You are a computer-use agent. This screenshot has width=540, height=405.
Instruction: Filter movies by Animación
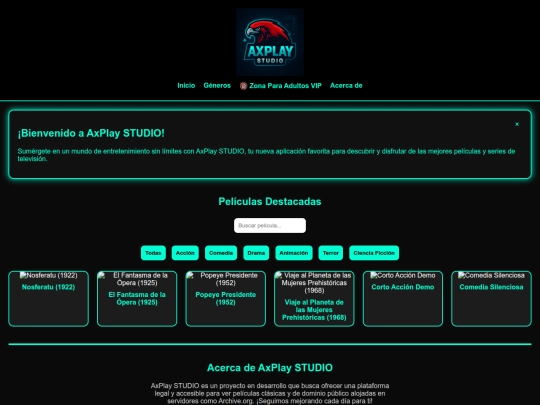point(294,253)
